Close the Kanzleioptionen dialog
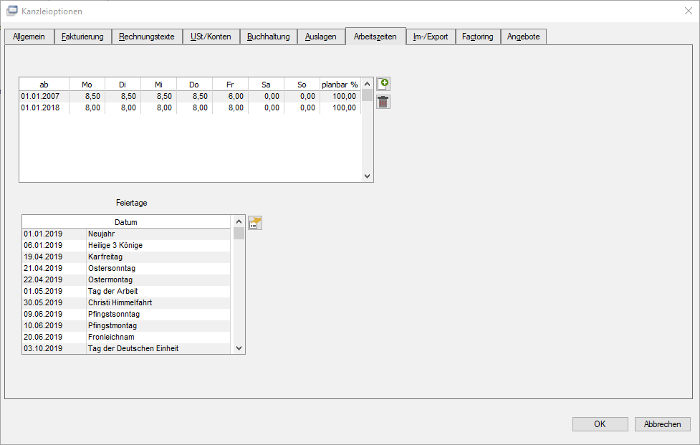This screenshot has width=700, height=445. 688,11
